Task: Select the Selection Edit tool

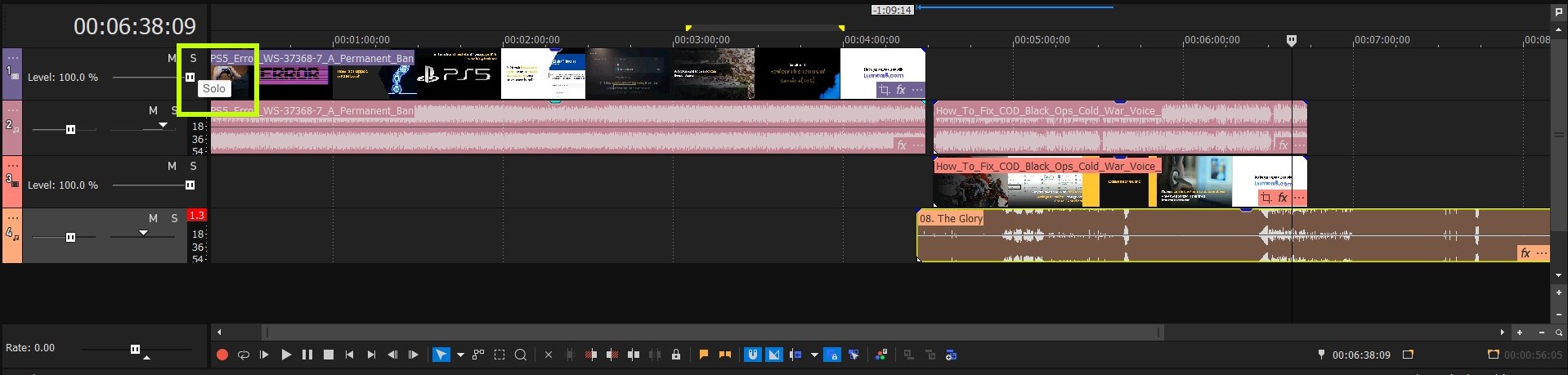Action: pos(500,355)
